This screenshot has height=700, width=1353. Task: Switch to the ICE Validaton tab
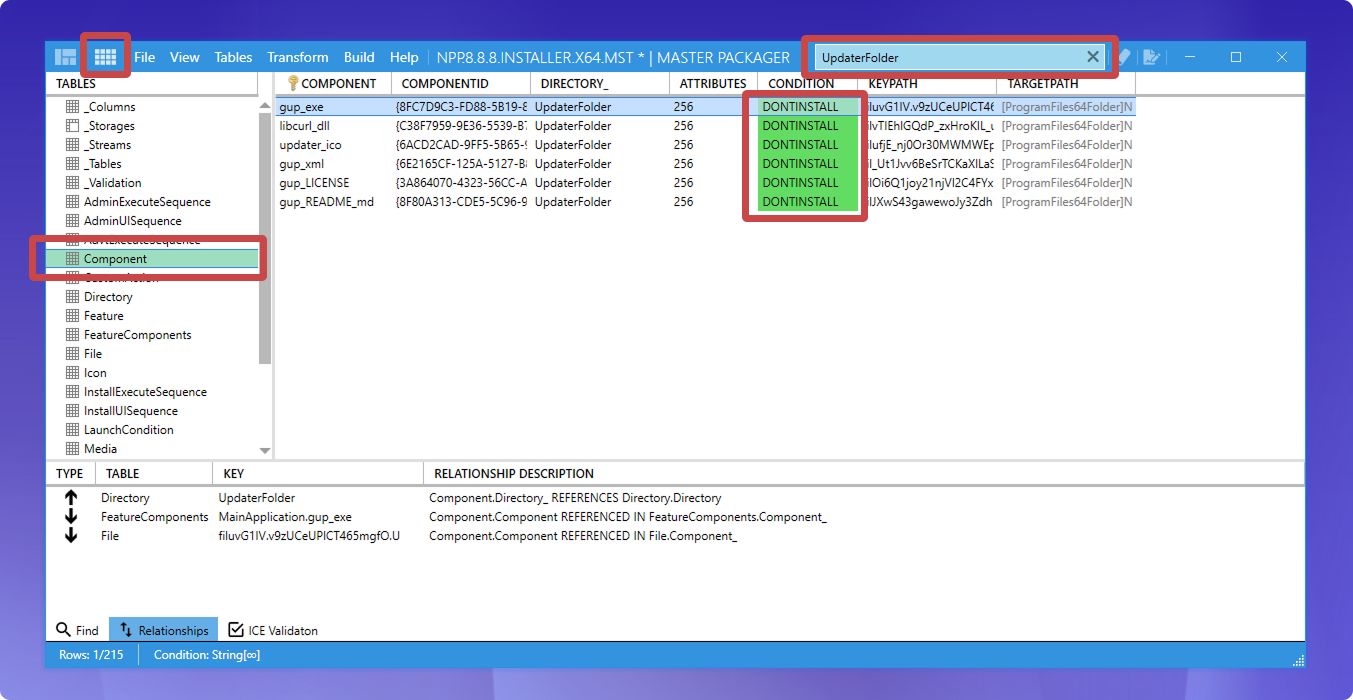click(273, 630)
